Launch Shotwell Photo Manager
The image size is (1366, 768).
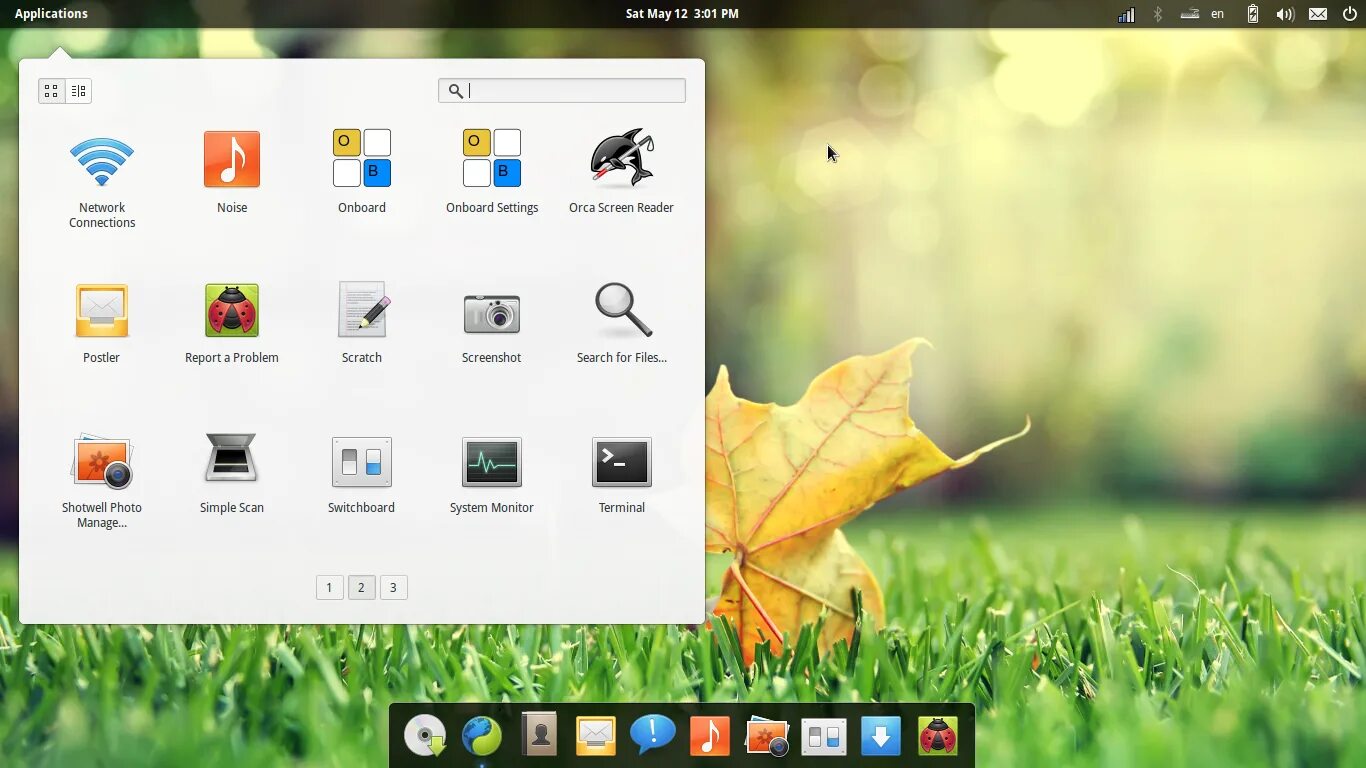(102, 480)
